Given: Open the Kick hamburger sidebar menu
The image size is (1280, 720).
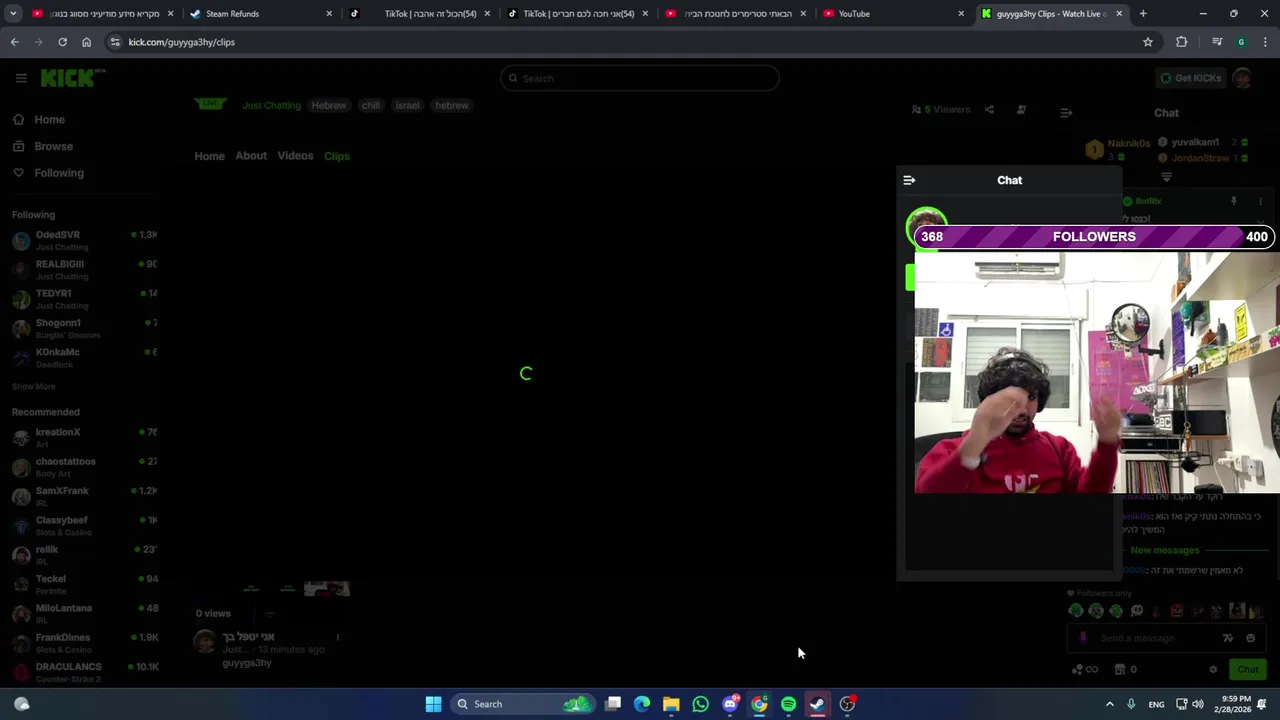Looking at the screenshot, I should pos(20,78).
